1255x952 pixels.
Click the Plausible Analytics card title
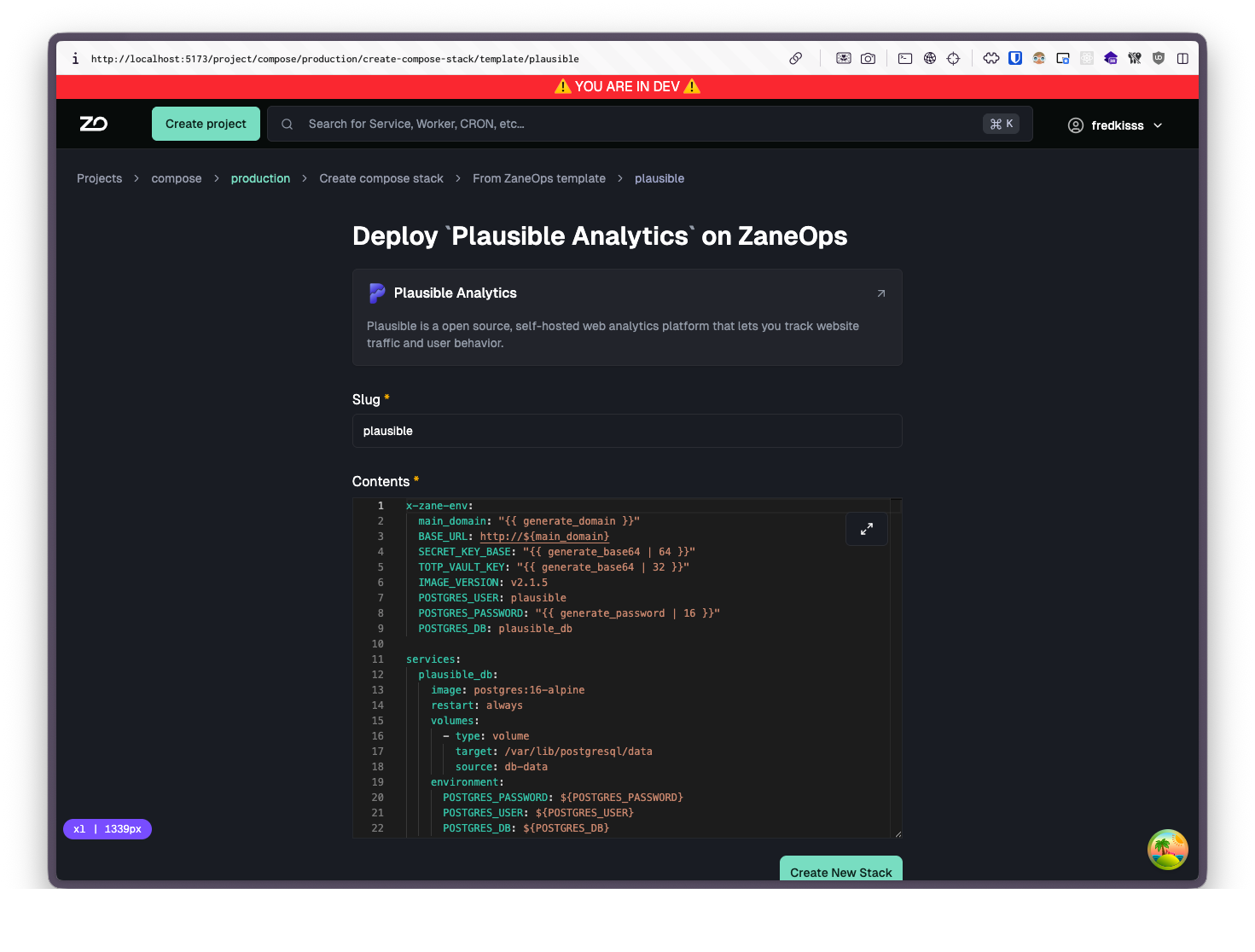pos(456,293)
